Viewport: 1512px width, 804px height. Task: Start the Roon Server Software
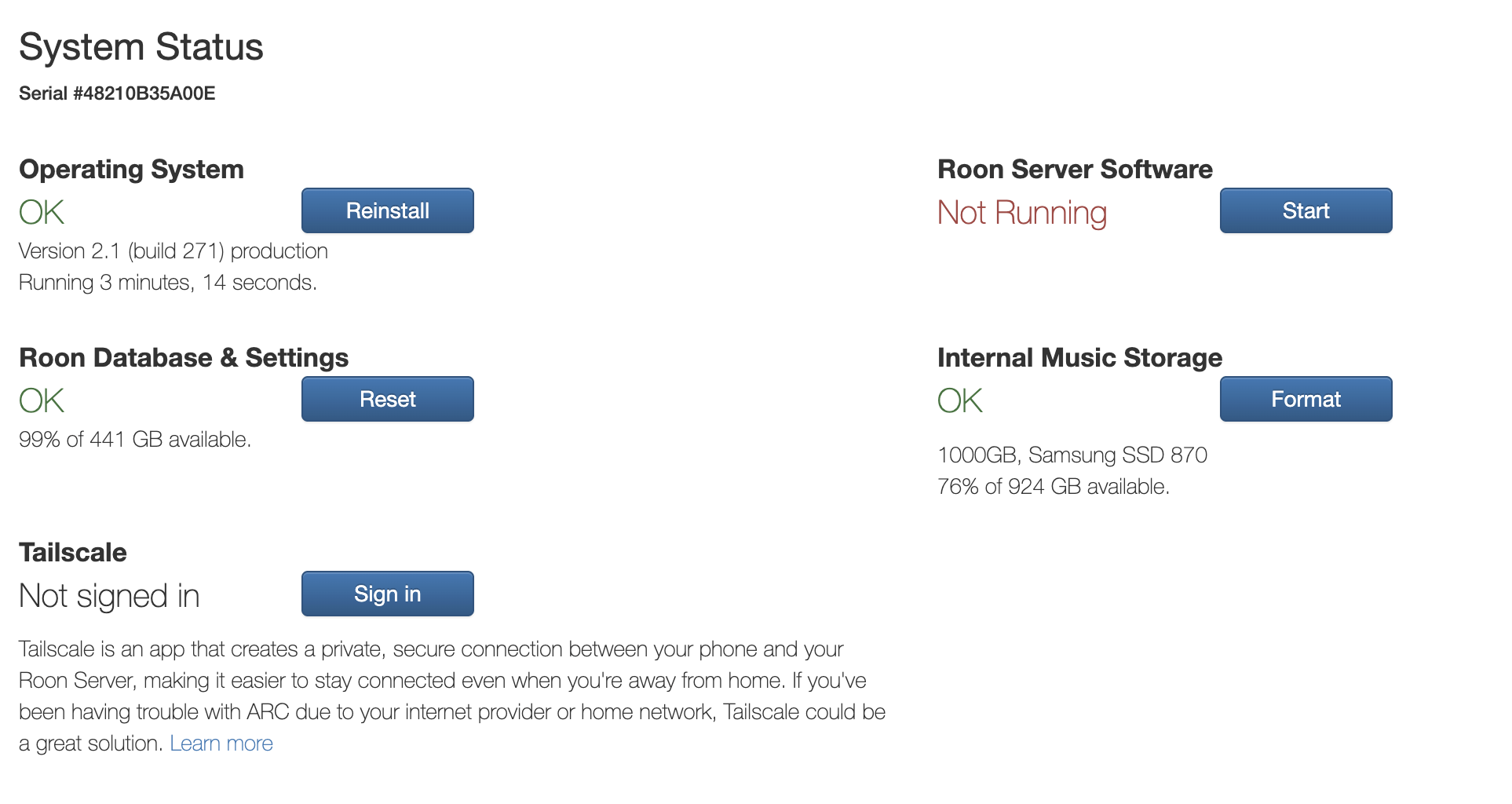point(1305,210)
